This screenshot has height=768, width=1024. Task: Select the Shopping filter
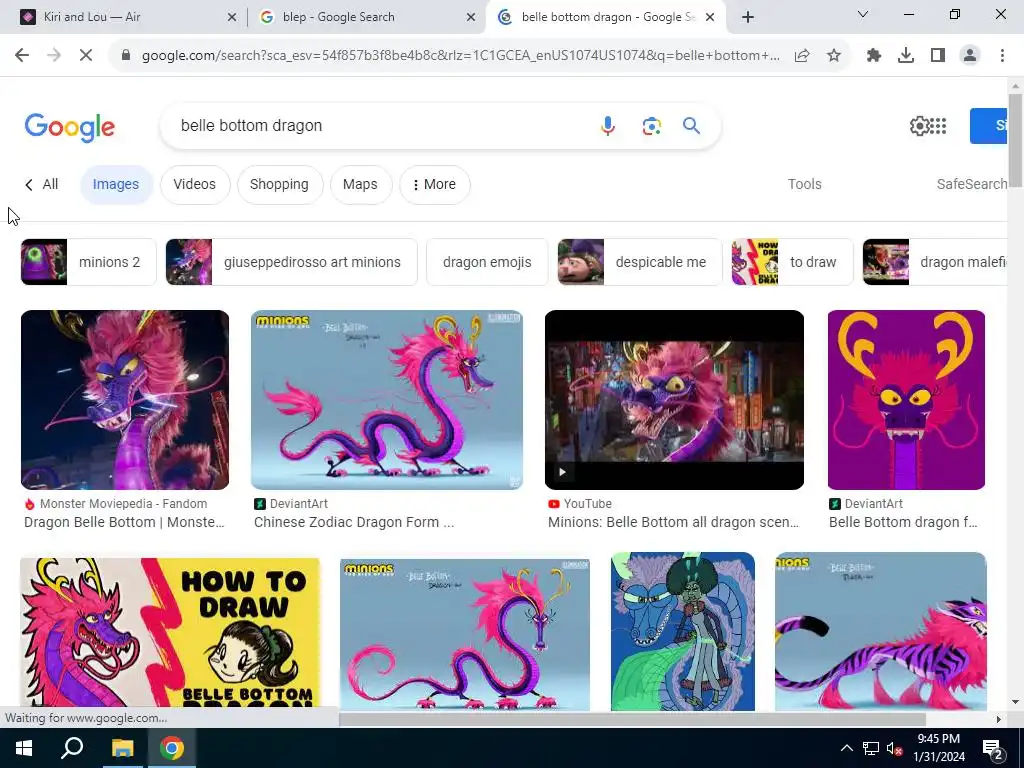click(280, 185)
